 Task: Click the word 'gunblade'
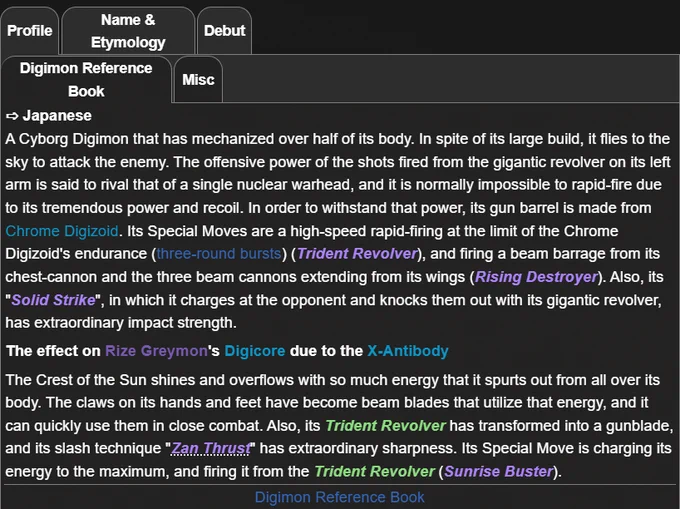(x=637, y=426)
